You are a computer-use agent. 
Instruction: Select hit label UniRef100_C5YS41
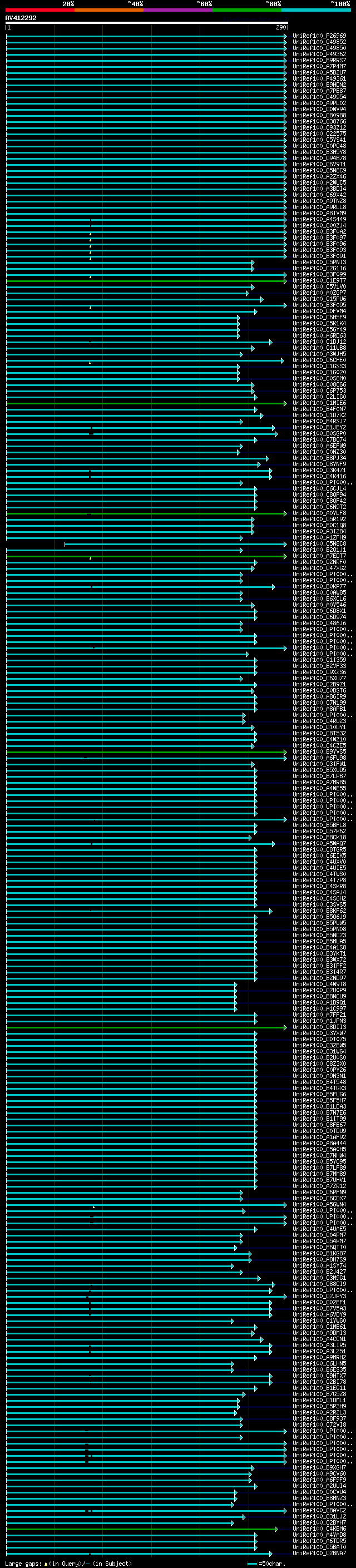[x=319, y=140]
